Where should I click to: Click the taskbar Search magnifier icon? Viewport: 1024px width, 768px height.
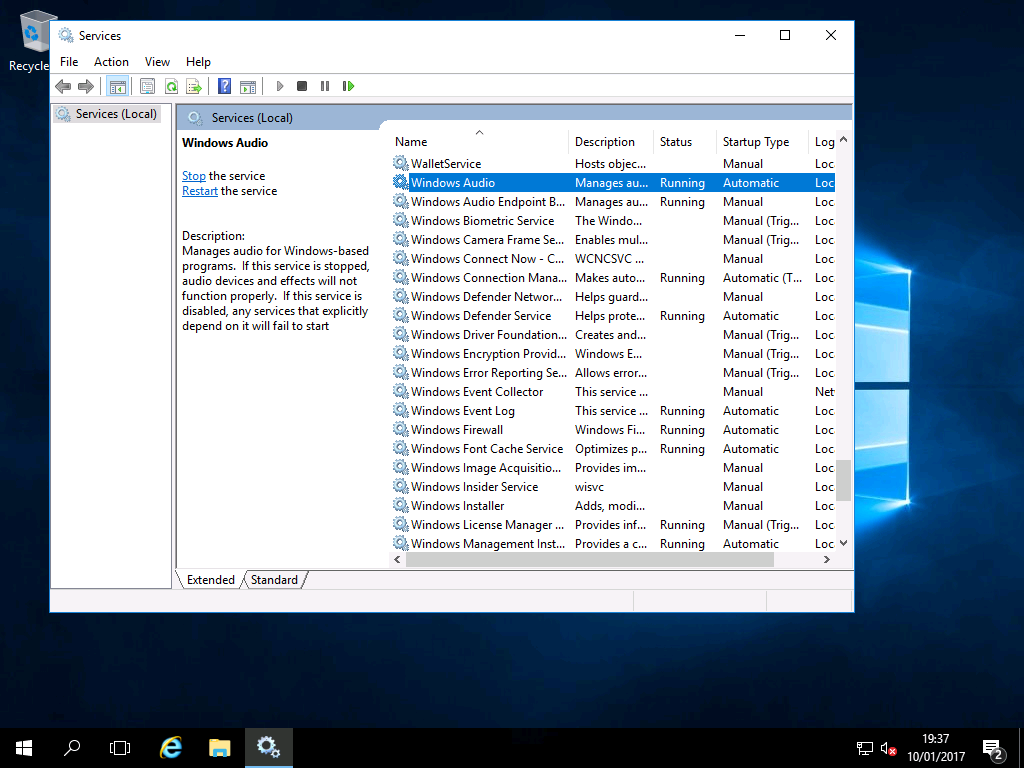[72, 748]
